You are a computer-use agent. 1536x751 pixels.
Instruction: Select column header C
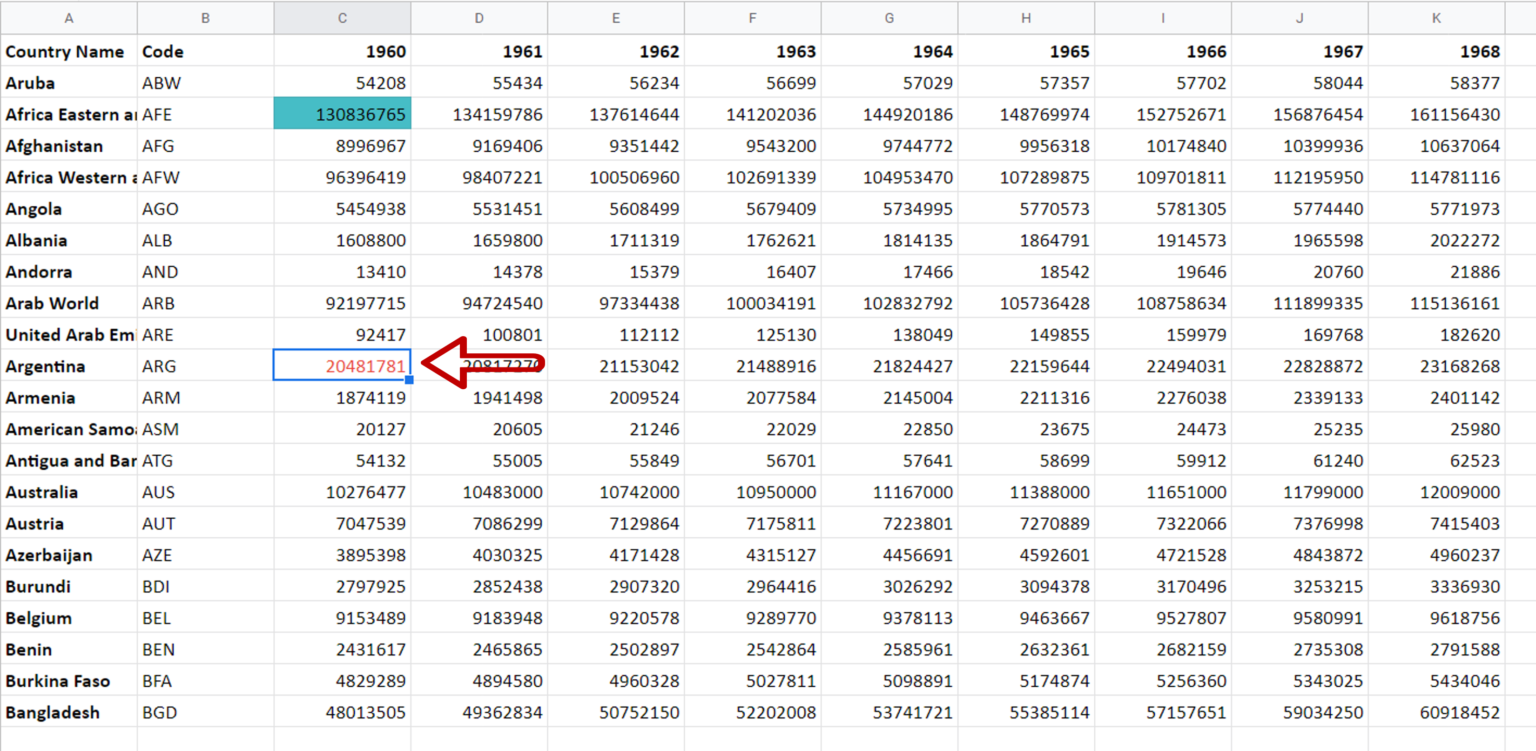click(342, 17)
